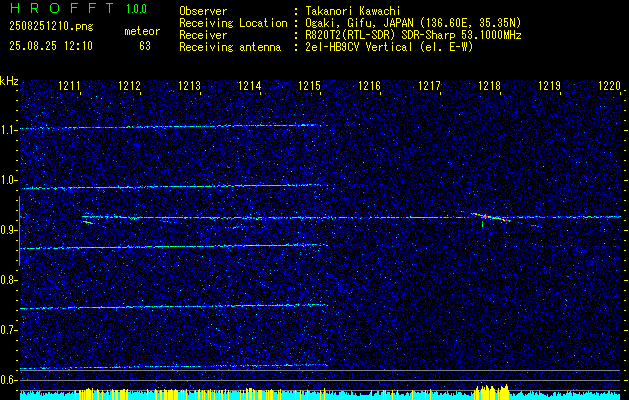Click time marker 1217
This screenshot has width=629, height=400.
click(x=430, y=85)
